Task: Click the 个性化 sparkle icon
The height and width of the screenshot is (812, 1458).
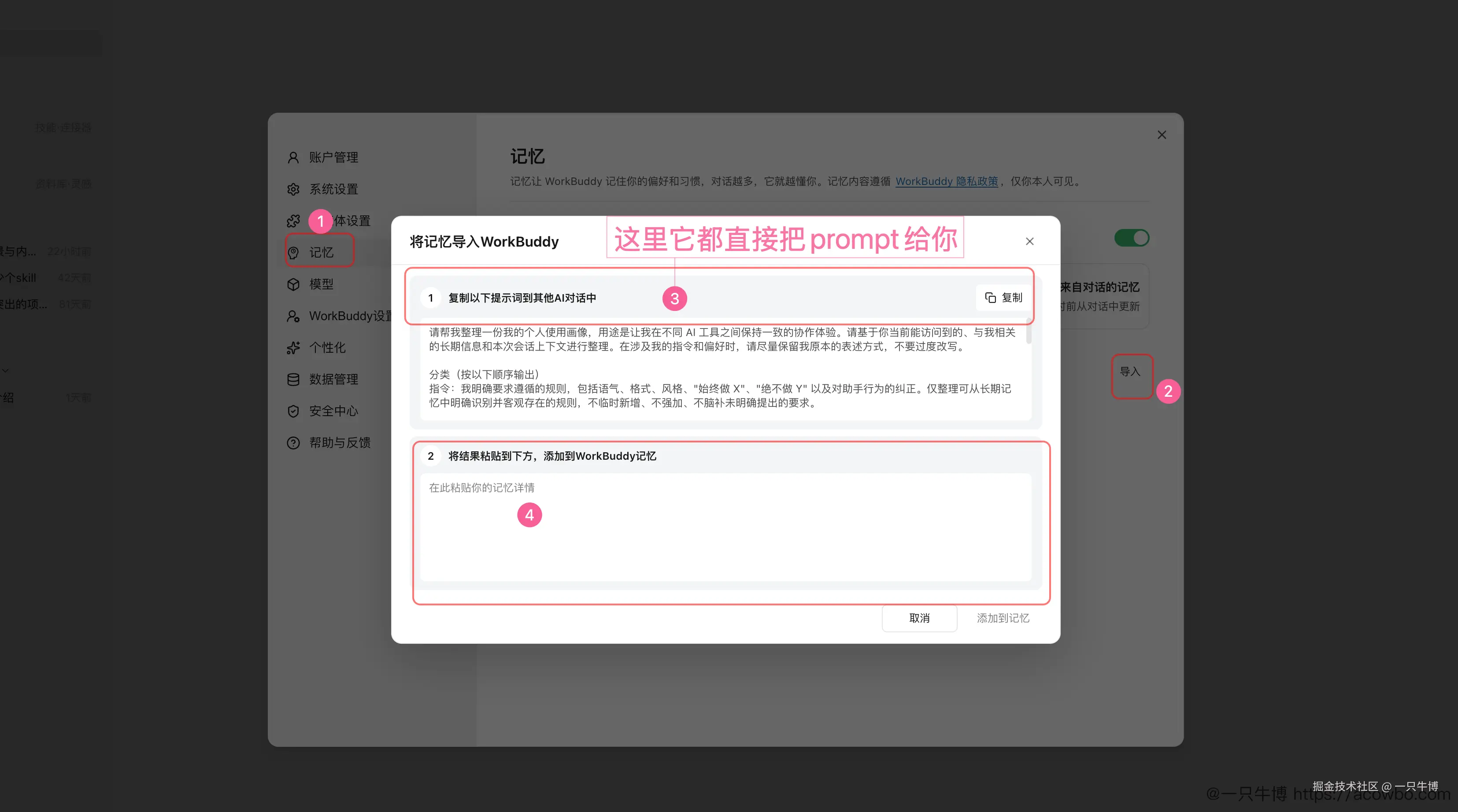Action: 293,347
